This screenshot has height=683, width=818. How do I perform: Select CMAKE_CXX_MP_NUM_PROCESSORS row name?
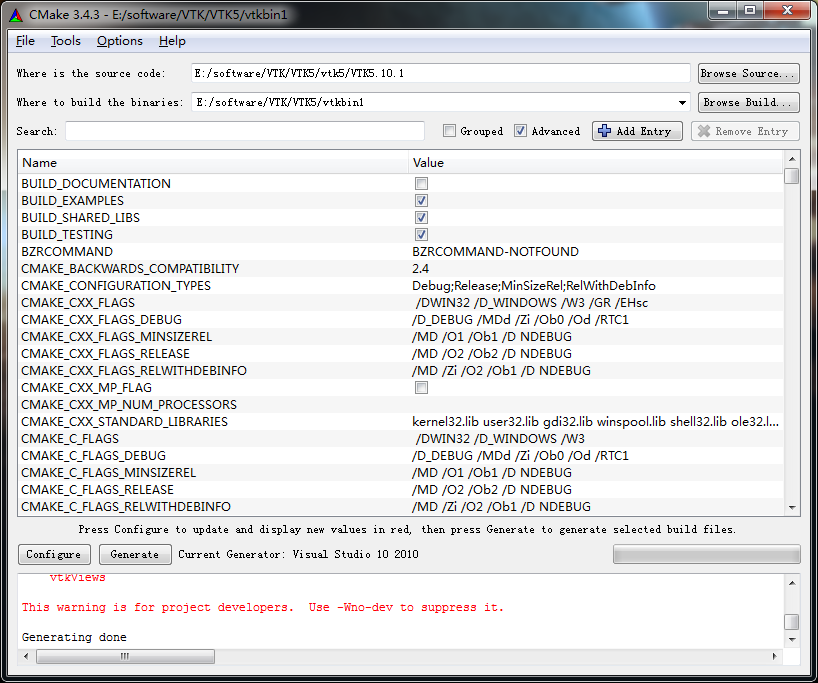tap(129, 405)
